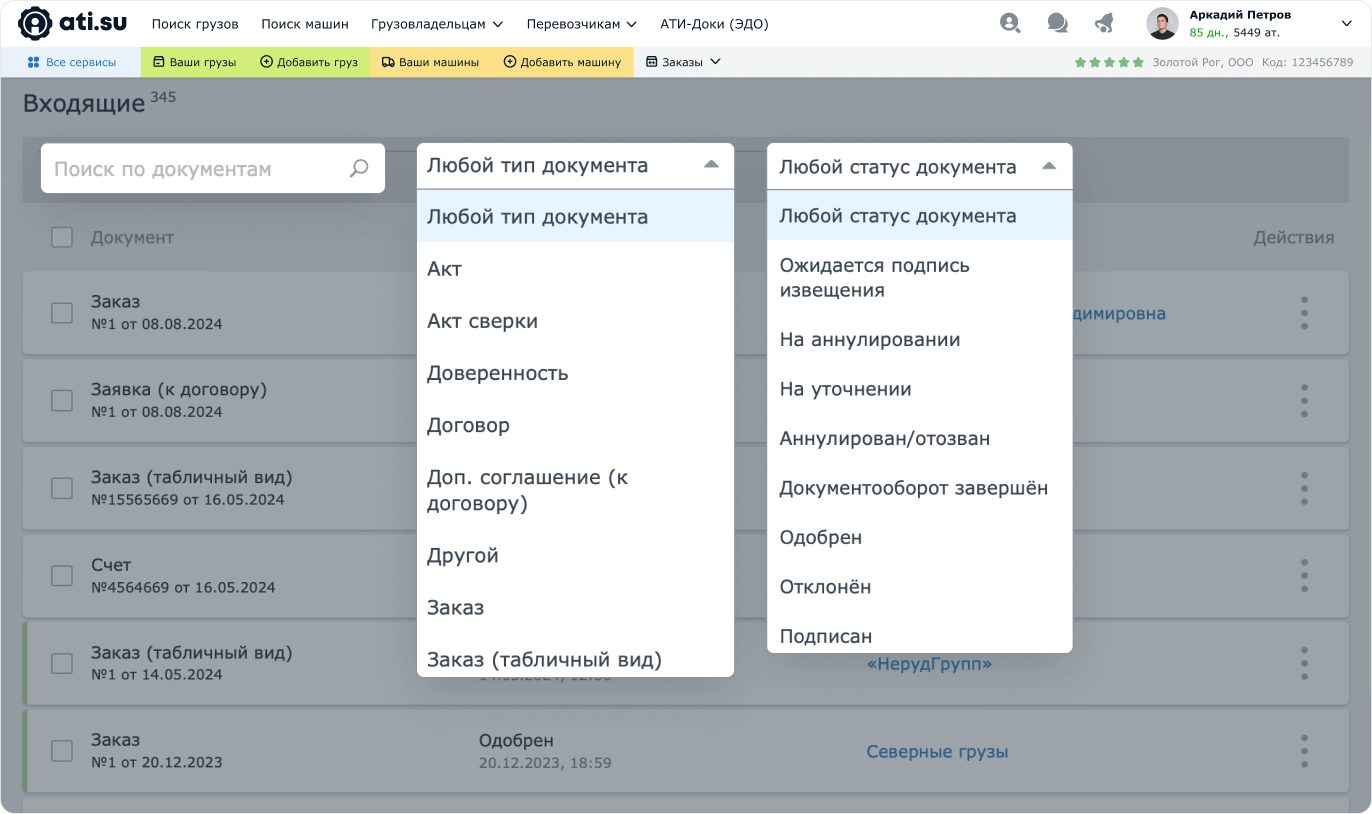Collapse the Любой статус документа dropdown
1372x814 pixels.
[1048, 167]
